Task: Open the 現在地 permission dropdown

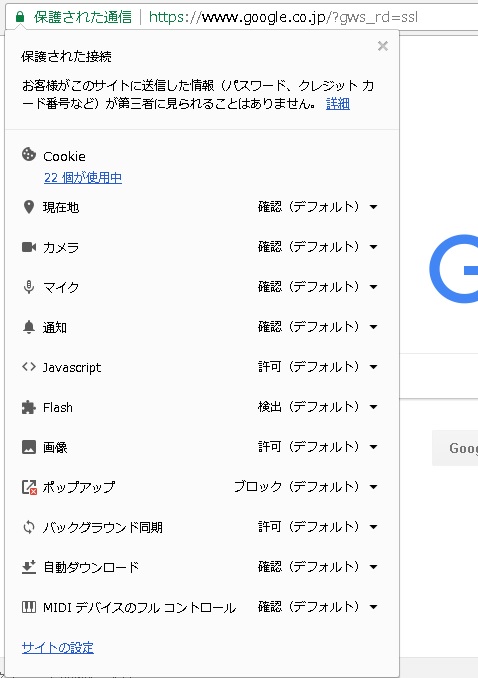Action: pyautogui.click(x=318, y=207)
